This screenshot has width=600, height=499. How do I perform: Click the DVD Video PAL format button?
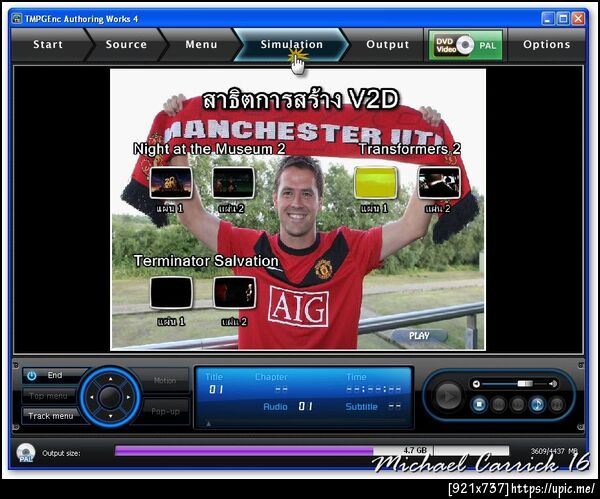coord(465,45)
